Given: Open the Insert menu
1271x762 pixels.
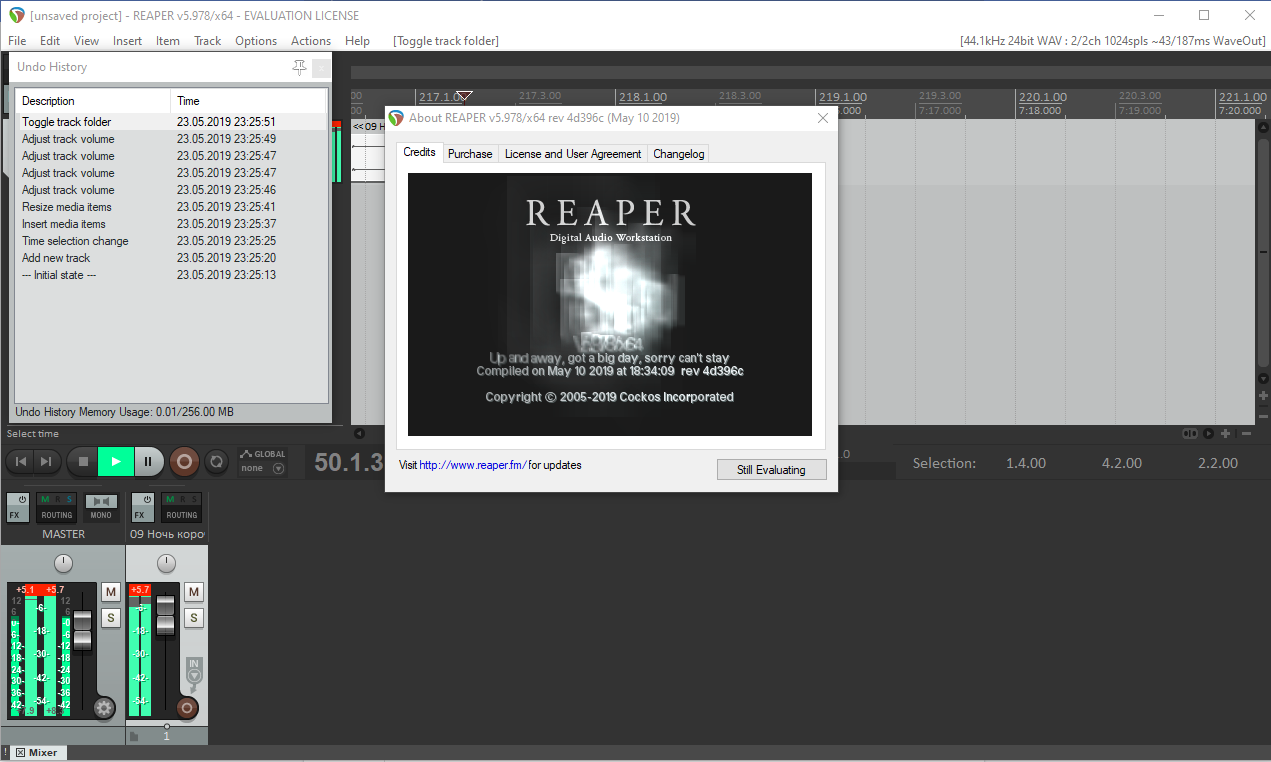Looking at the screenshot, I should point(127,41).
